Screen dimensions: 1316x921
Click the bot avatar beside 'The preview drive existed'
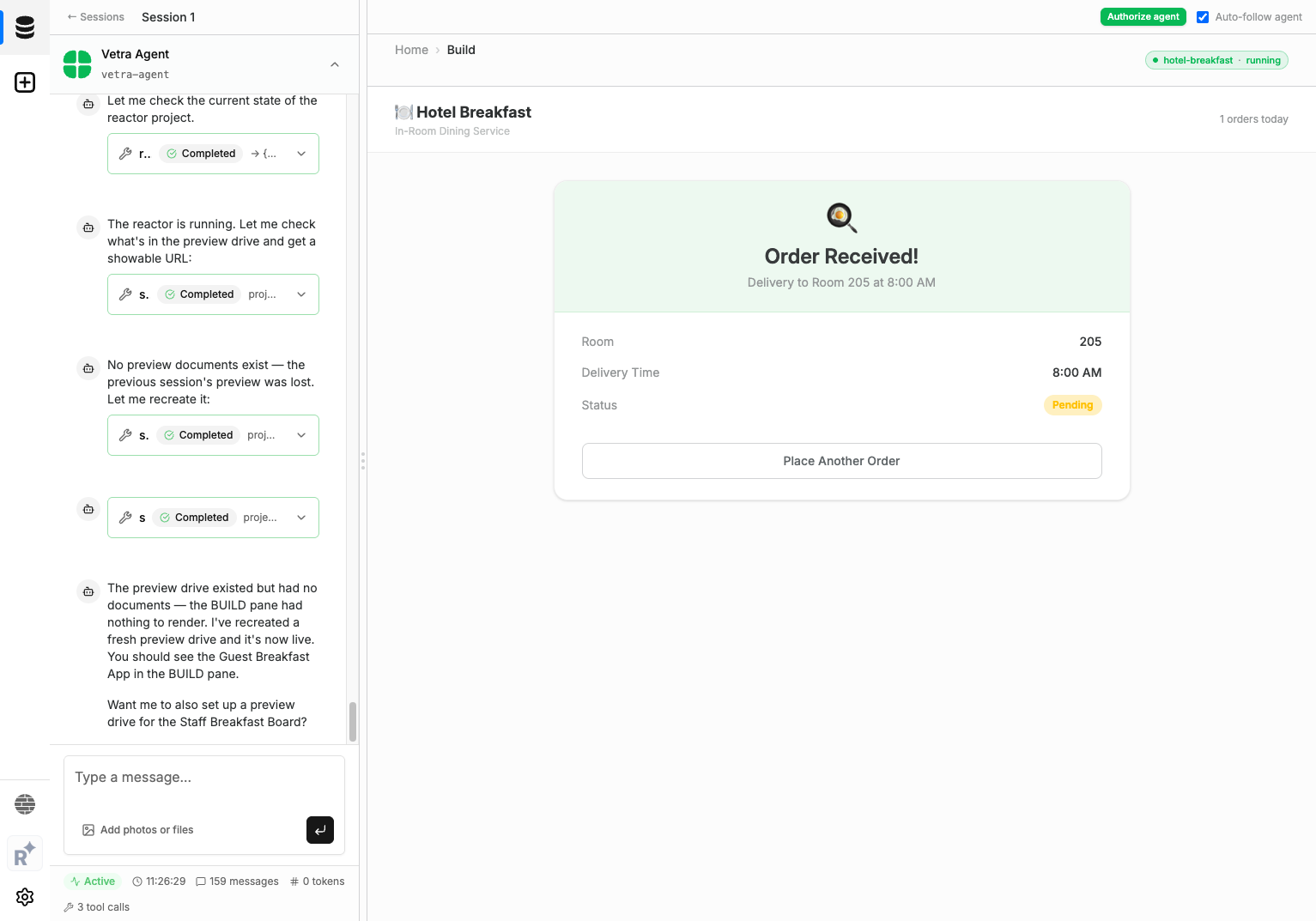click(x=88, y=591)
